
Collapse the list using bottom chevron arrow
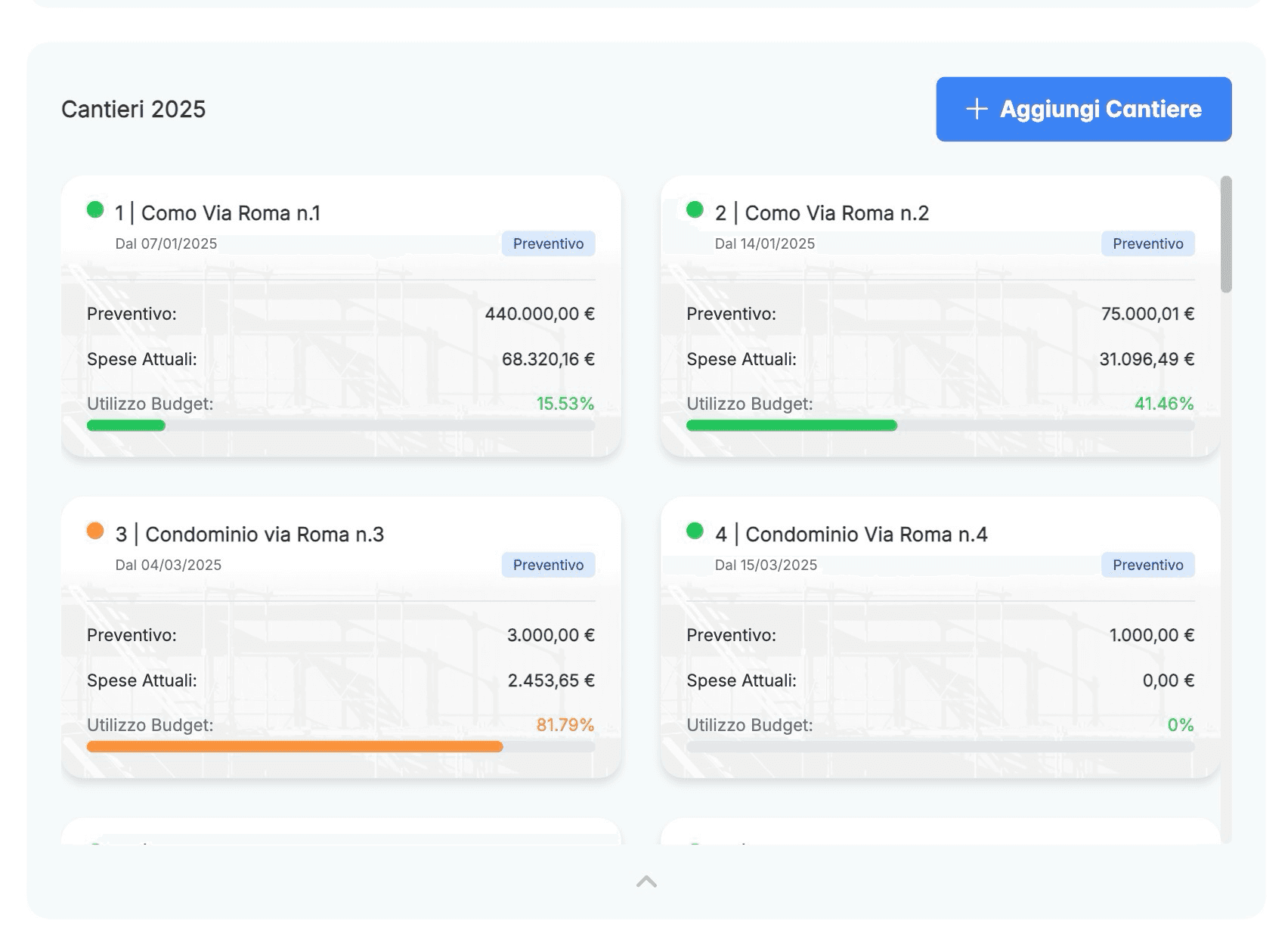pos(646,882)
